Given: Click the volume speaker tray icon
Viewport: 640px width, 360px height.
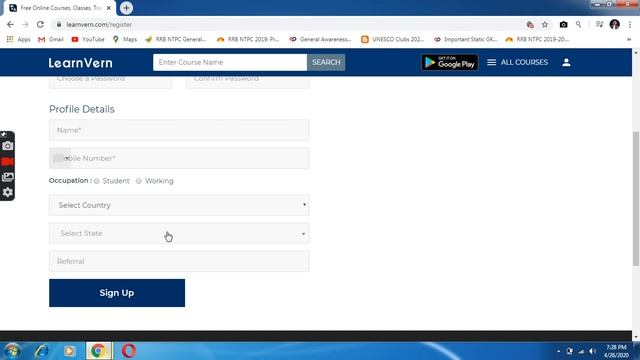Looking at the screenshot, I should (592, 351).
